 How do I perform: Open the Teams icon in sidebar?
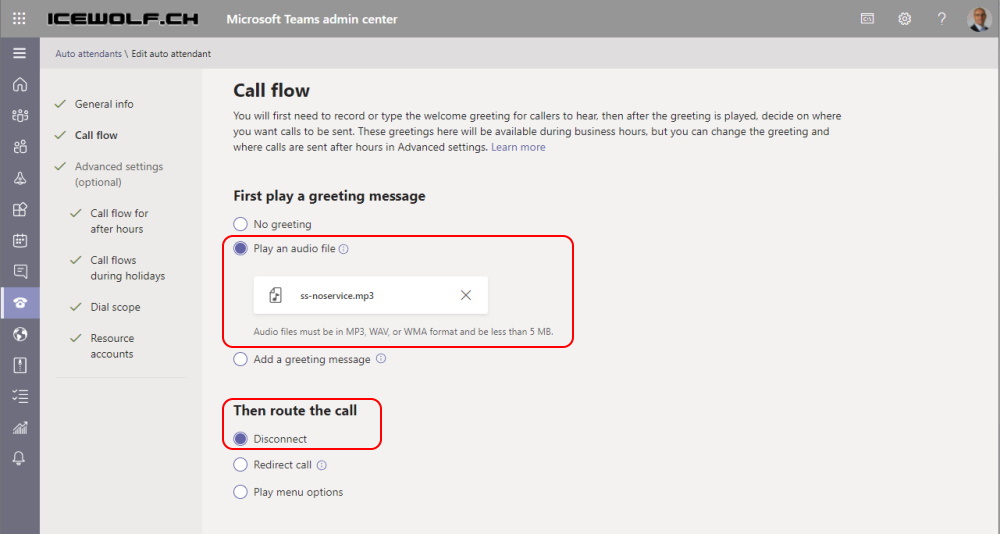click(x=20, y=115)
